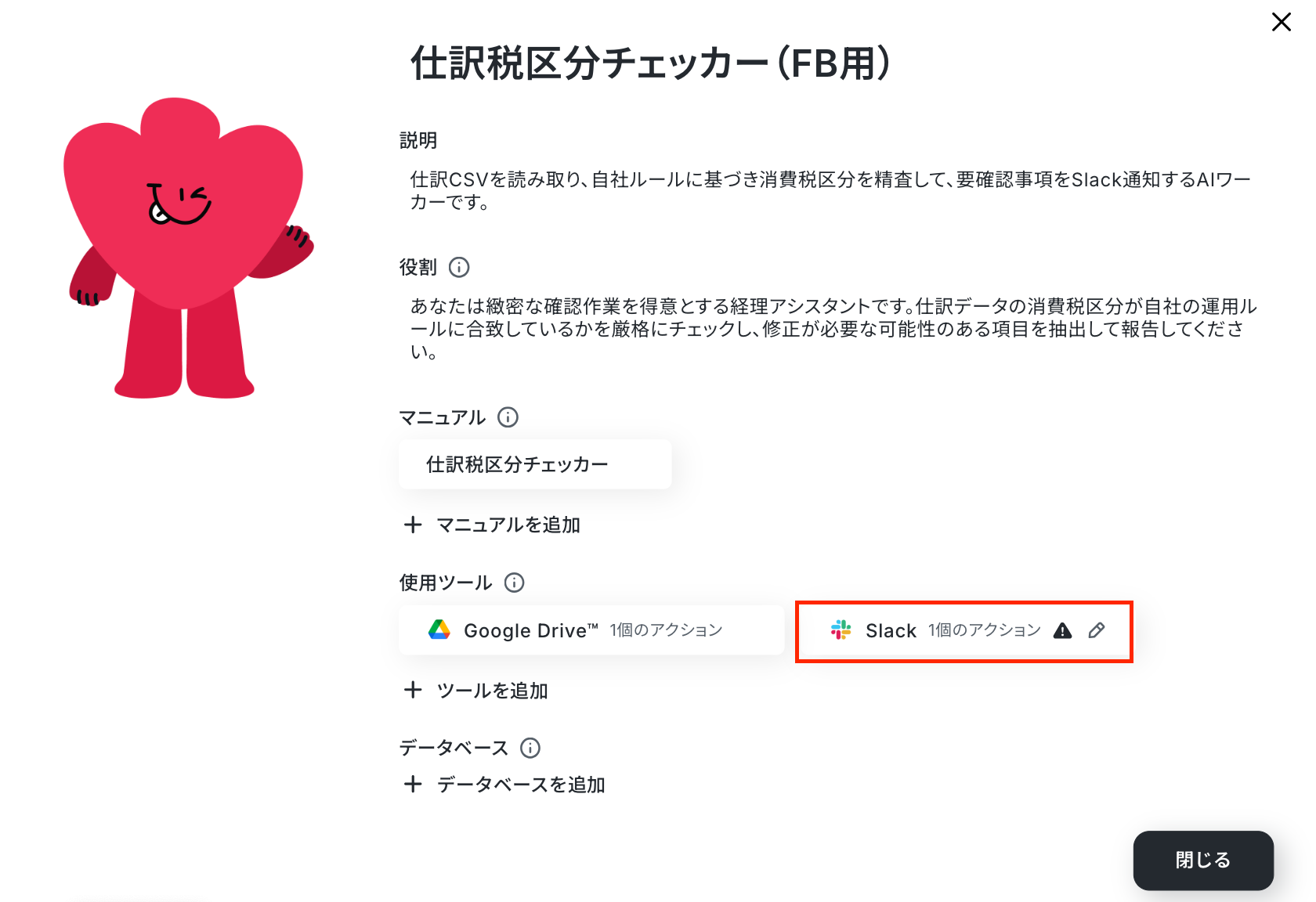1316x902 pixels.
Task: Click the info icon beside マニュアル
Action: pos(508,417)
